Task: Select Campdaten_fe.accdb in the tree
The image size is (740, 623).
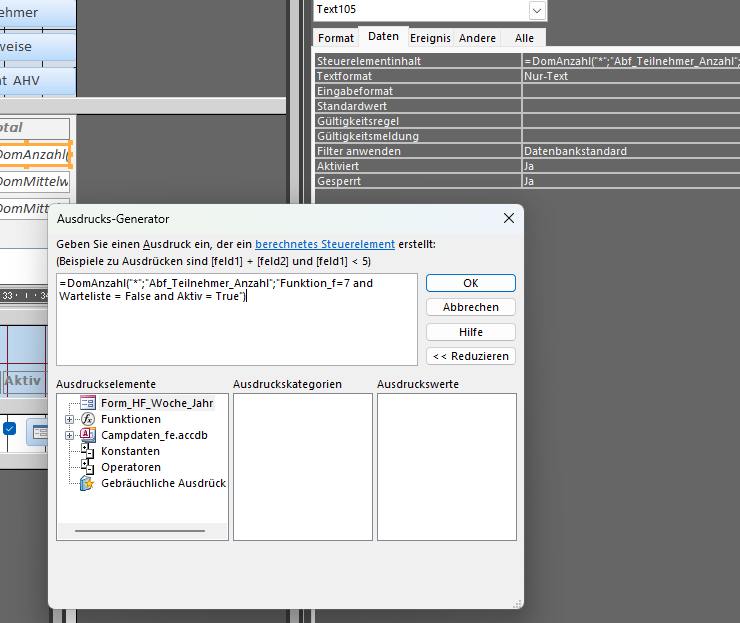Action: [154, 435]
